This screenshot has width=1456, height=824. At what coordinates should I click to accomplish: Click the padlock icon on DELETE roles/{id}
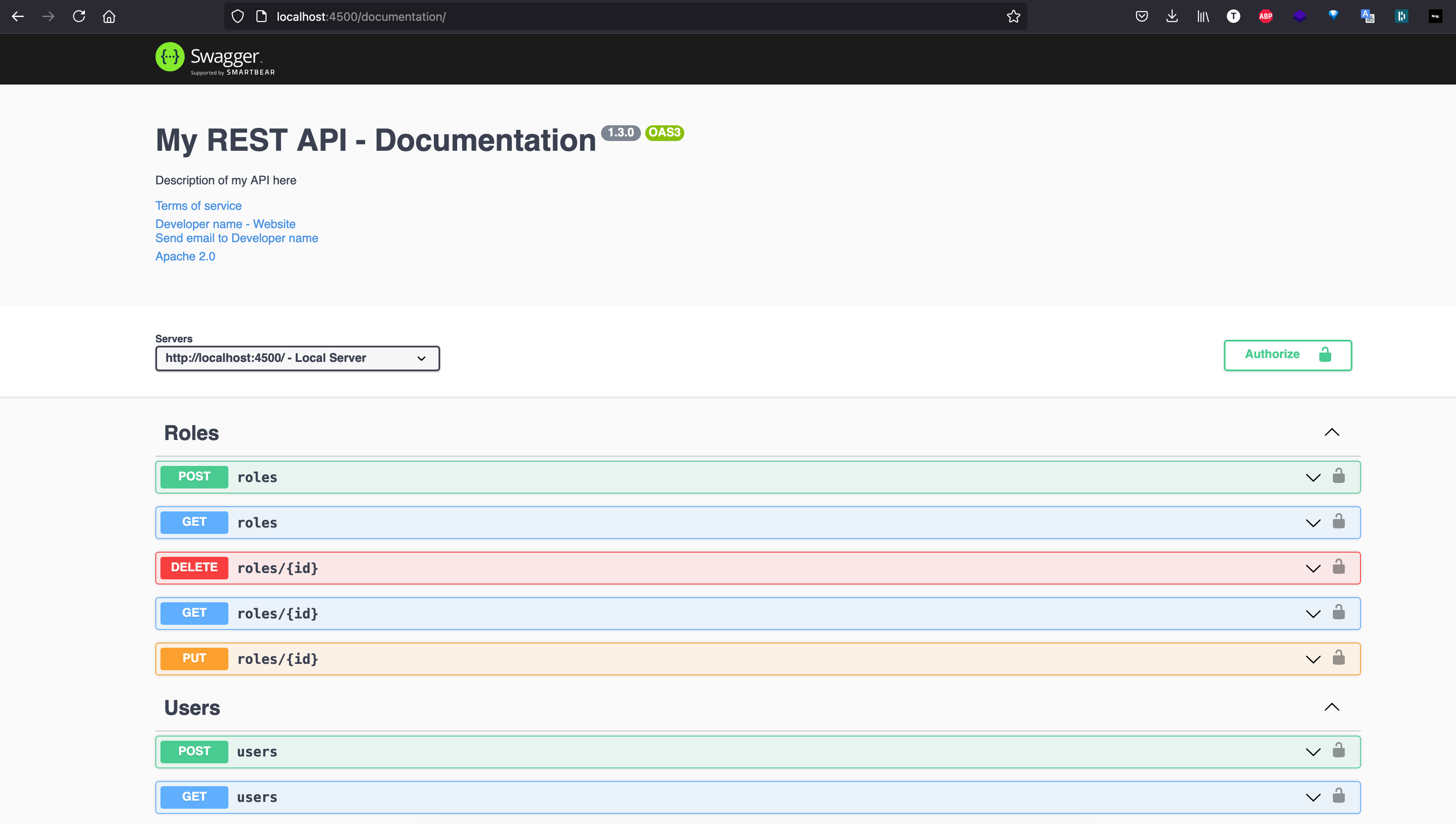coord(1339,567)
